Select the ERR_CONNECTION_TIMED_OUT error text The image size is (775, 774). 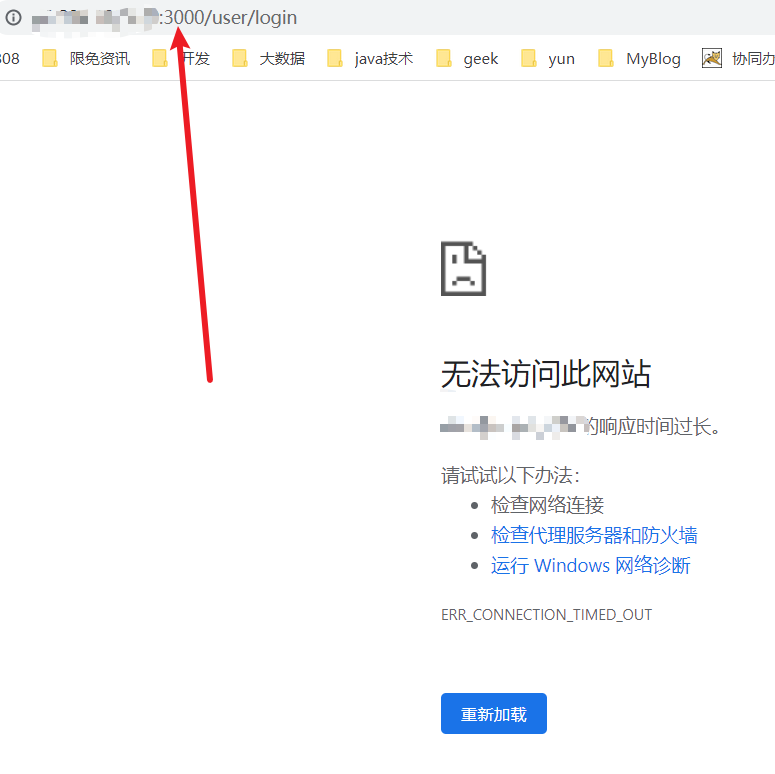point(546,614)
